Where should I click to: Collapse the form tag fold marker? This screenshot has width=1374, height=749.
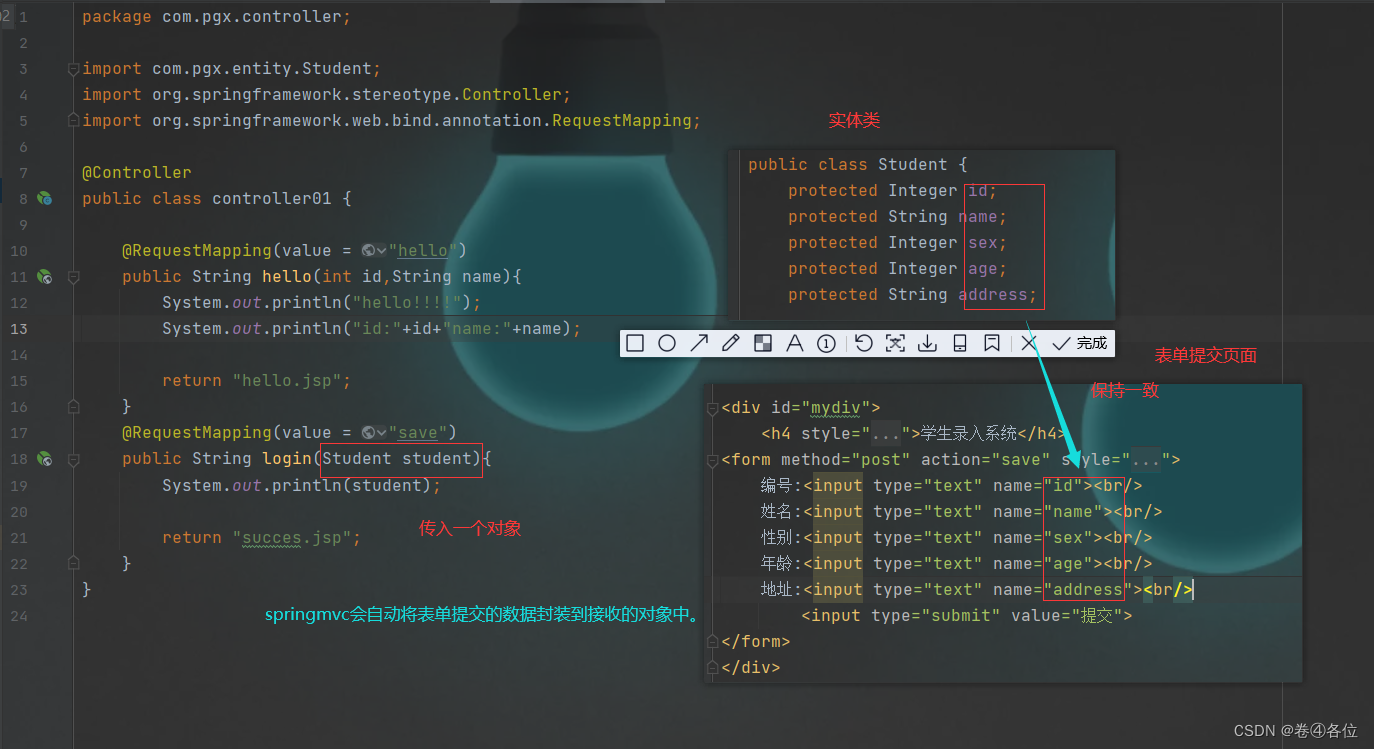712,460
